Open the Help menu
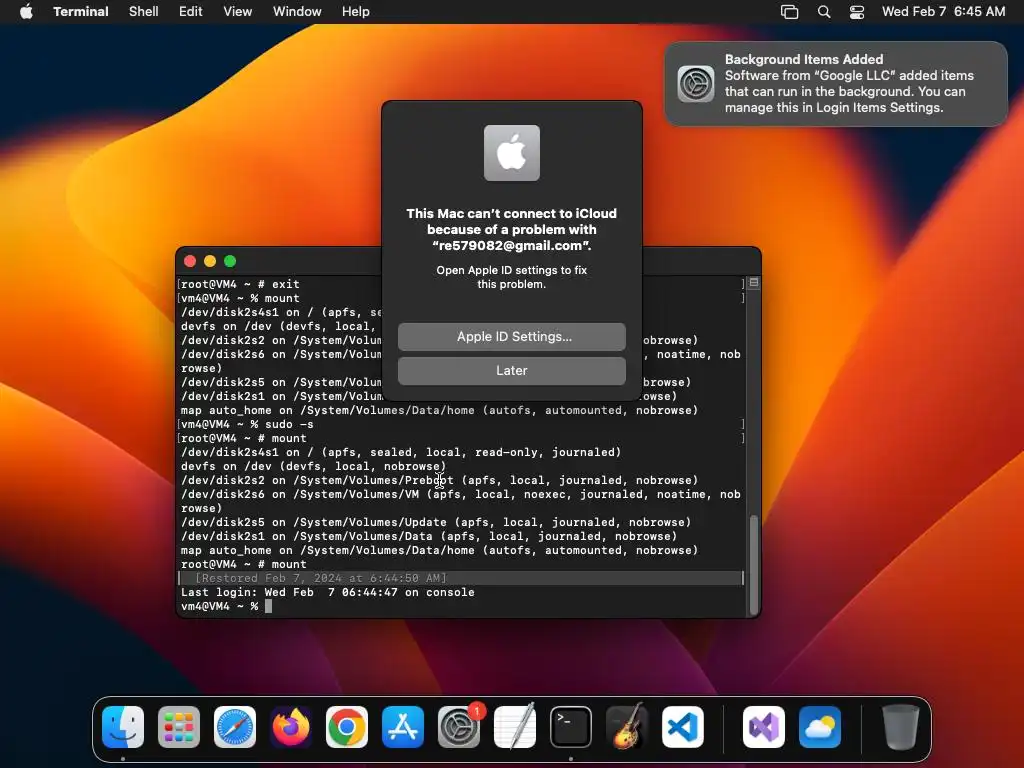The height and width of the screenshot is (768, 1024). 356,12
